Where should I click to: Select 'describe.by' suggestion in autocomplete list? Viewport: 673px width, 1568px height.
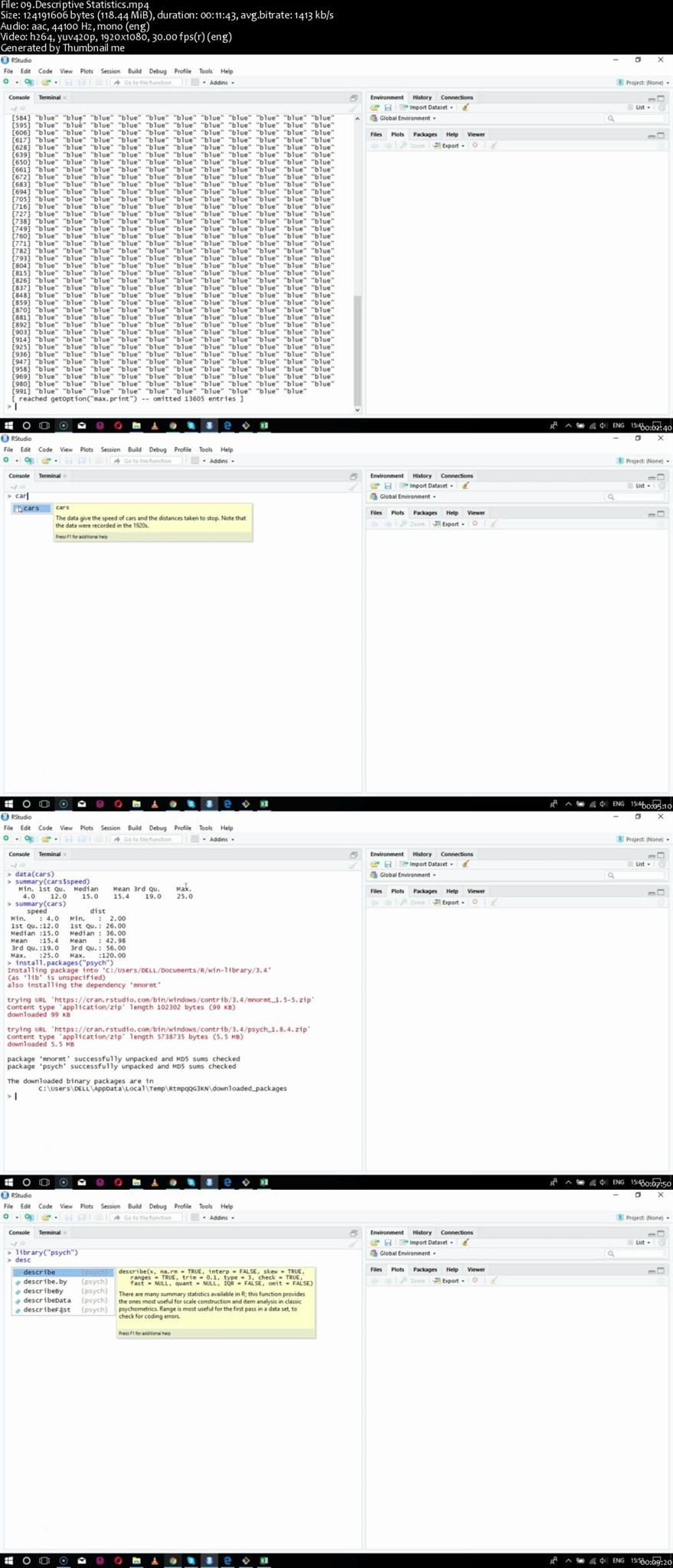click(63, 1281)
